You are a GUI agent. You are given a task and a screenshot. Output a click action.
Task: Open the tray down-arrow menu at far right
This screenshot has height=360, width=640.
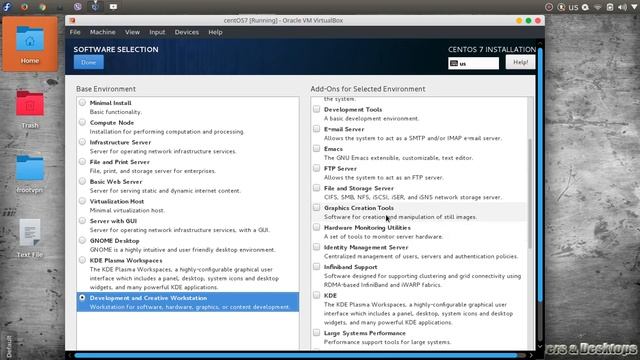[635, 7]
